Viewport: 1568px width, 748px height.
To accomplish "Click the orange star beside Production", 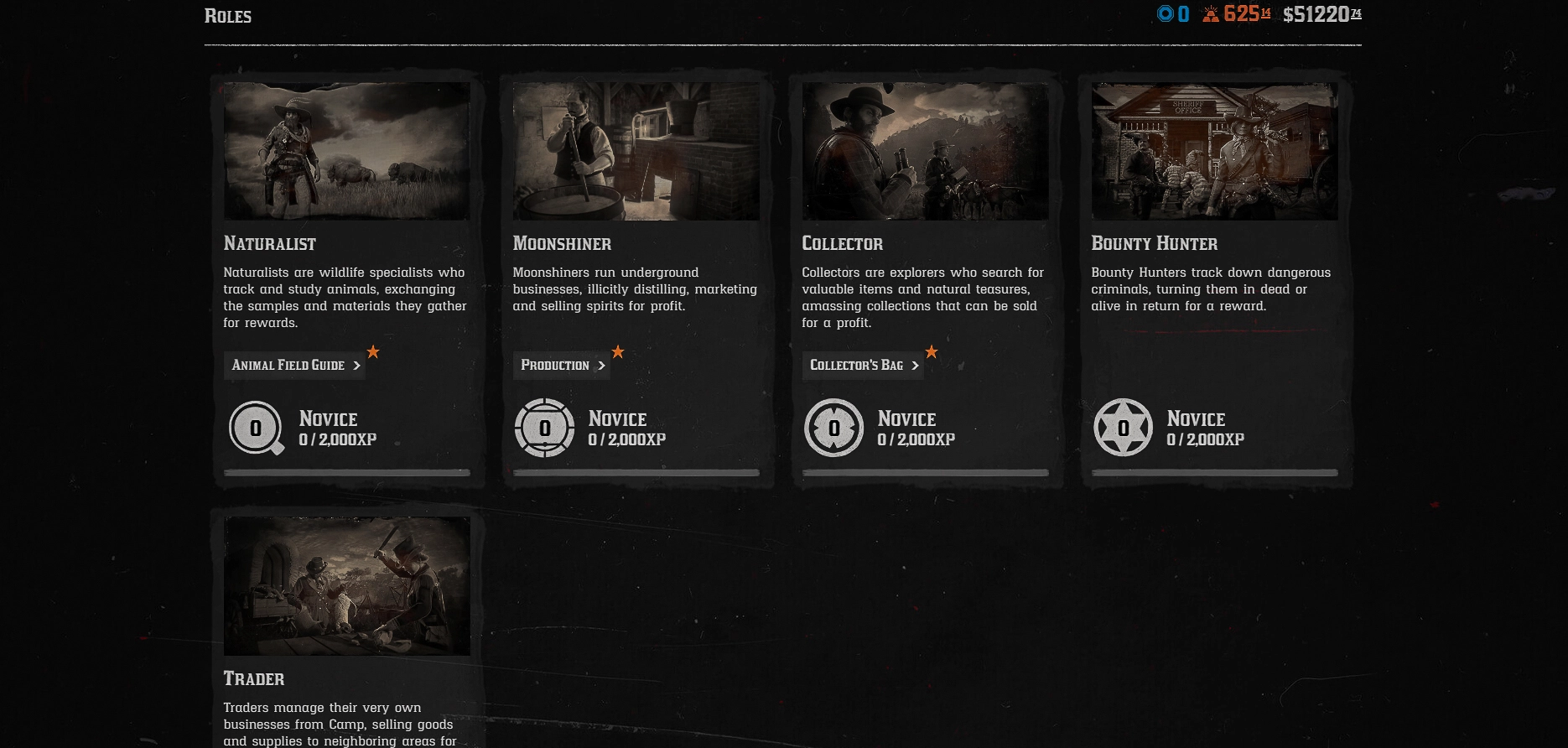I will 618,352.
